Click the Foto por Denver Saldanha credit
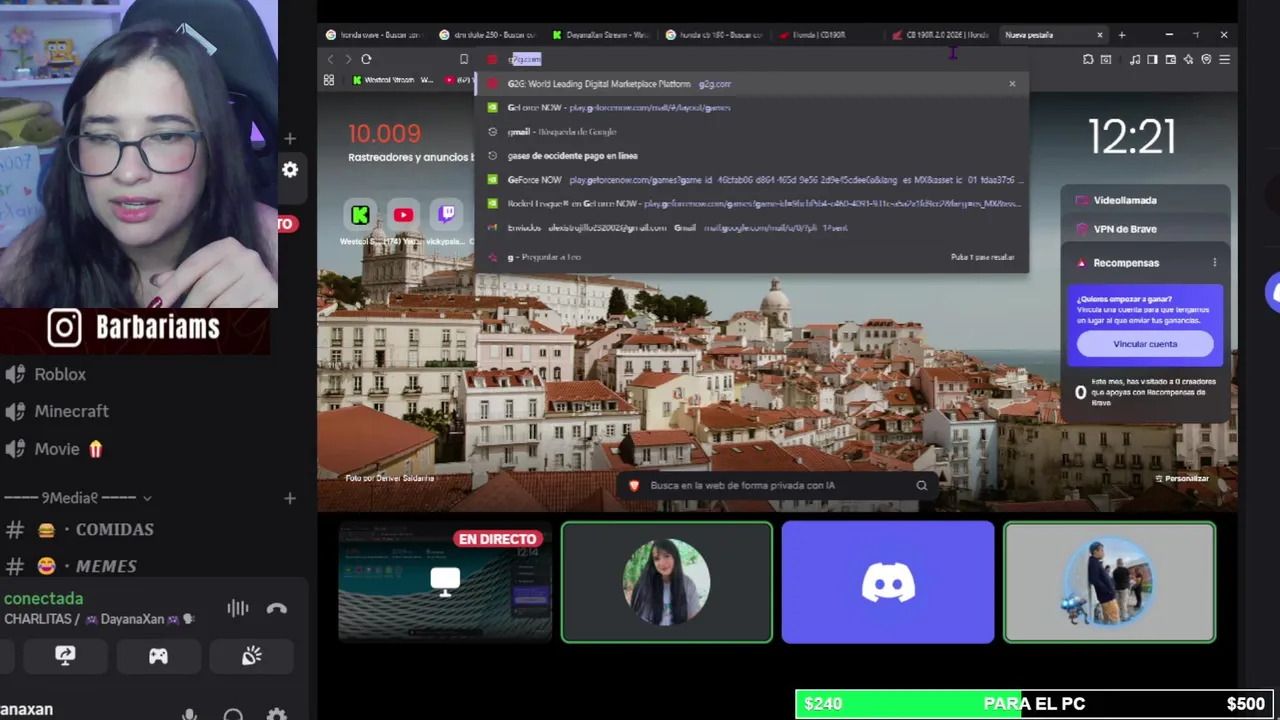The width and height of the screenshot is (1280, 720). point(390,478)
